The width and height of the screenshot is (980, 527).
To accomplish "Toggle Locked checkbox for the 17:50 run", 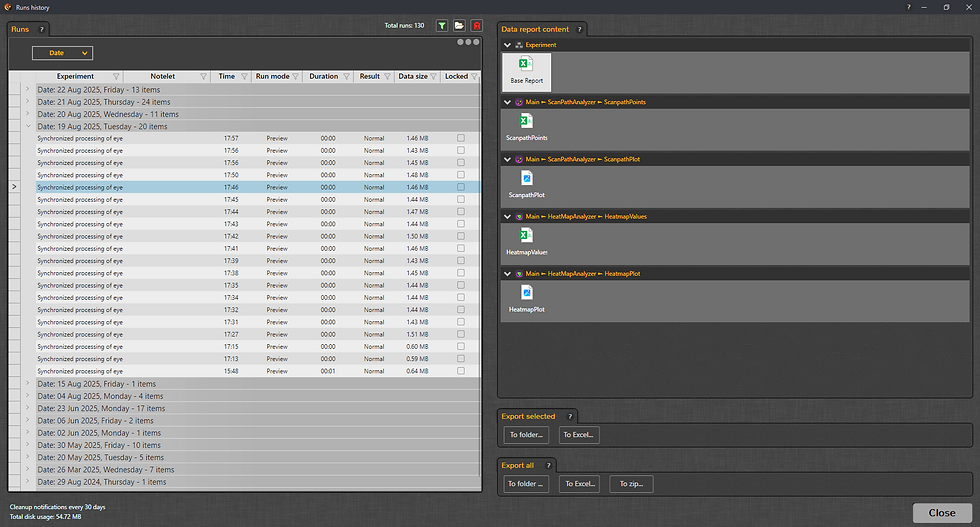I will click(x=461, y=175).
